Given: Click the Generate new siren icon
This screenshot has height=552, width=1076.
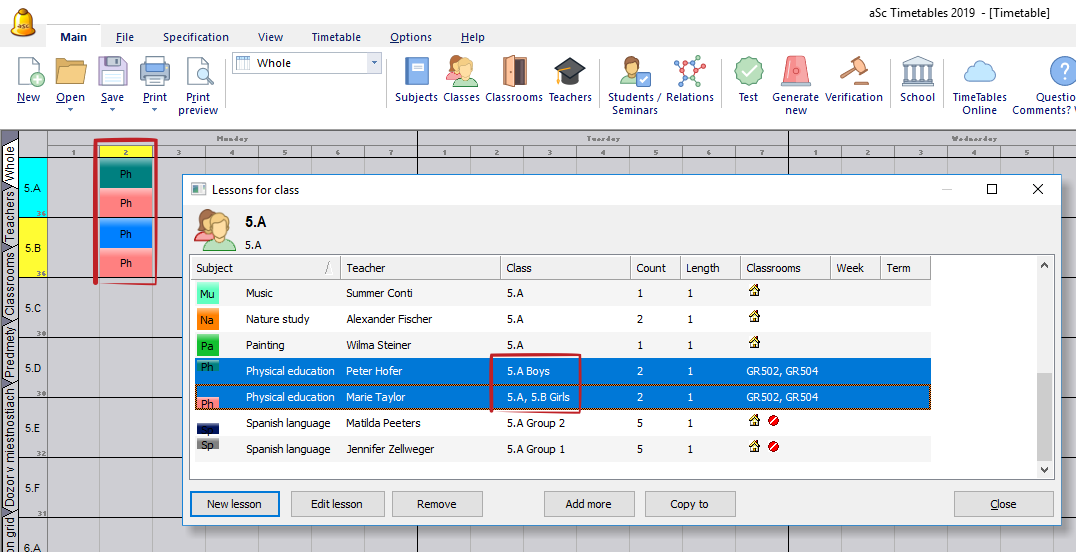Looking at the screenshot, I should (x=795, y=73).
